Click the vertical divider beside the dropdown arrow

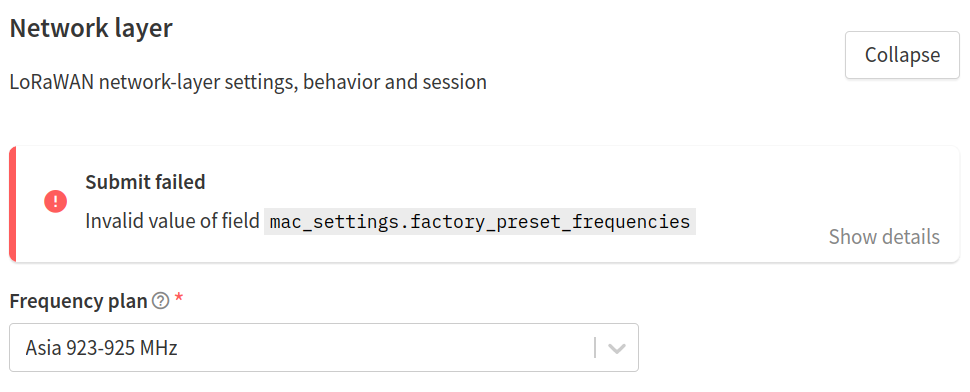click(x=595, y=348)
